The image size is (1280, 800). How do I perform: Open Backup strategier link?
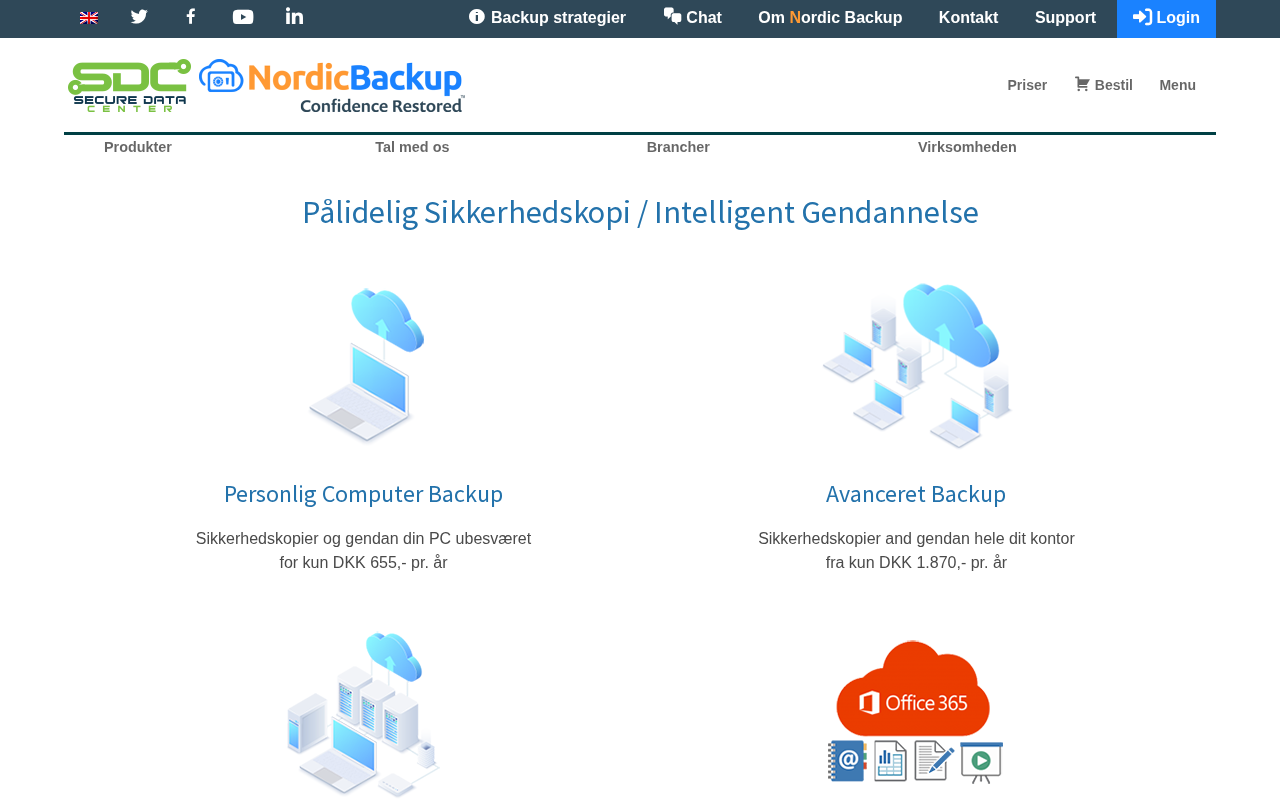[x=547, y=18]
